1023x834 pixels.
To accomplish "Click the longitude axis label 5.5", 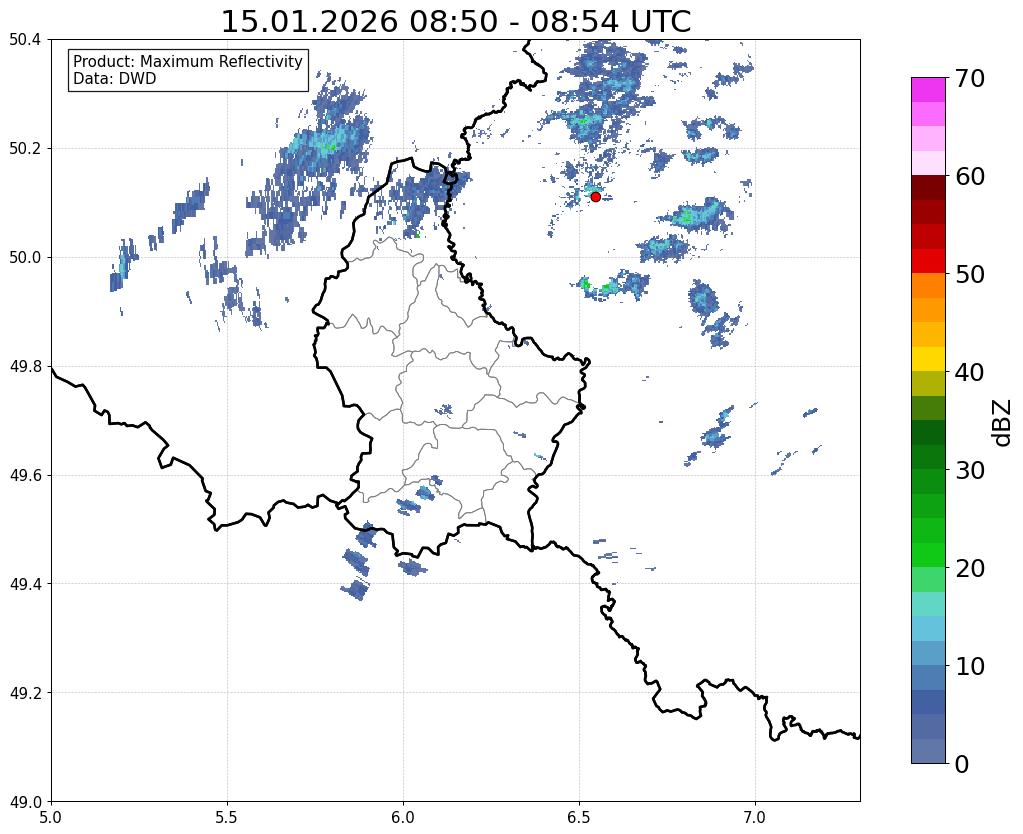I will pos(227,817).
